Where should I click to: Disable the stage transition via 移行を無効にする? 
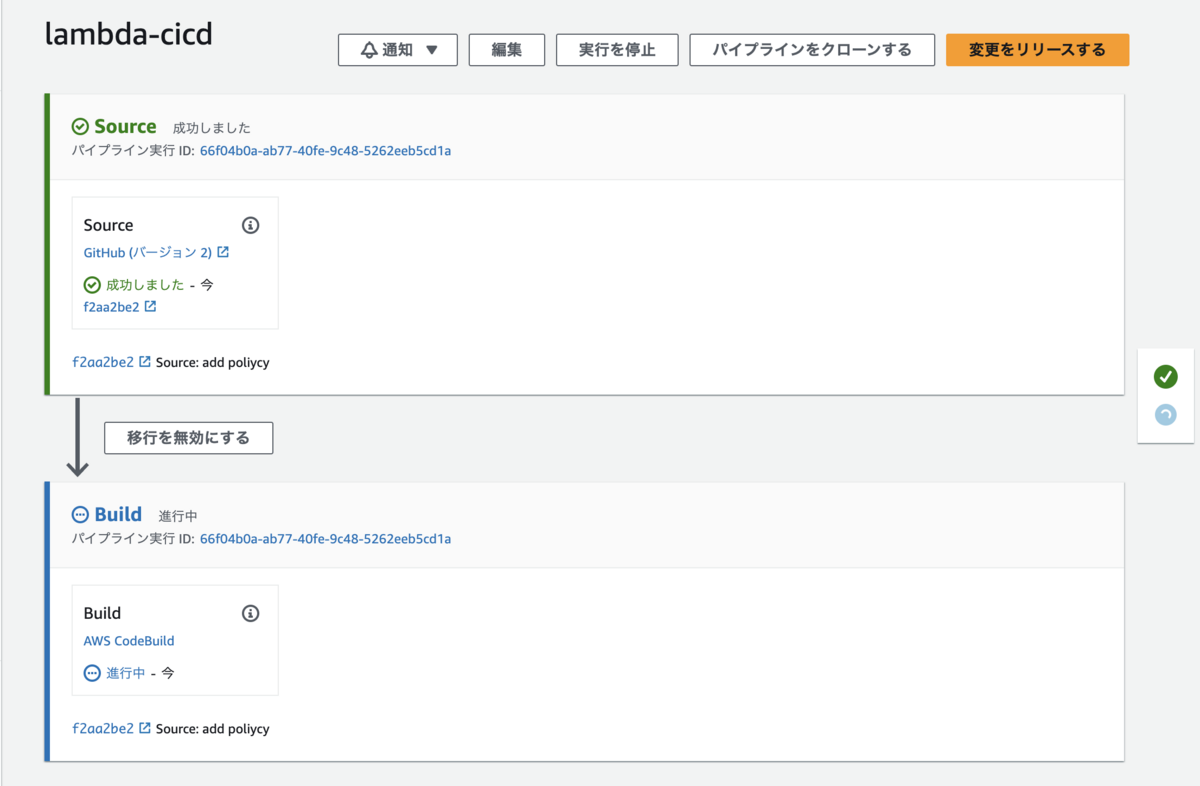188,437
